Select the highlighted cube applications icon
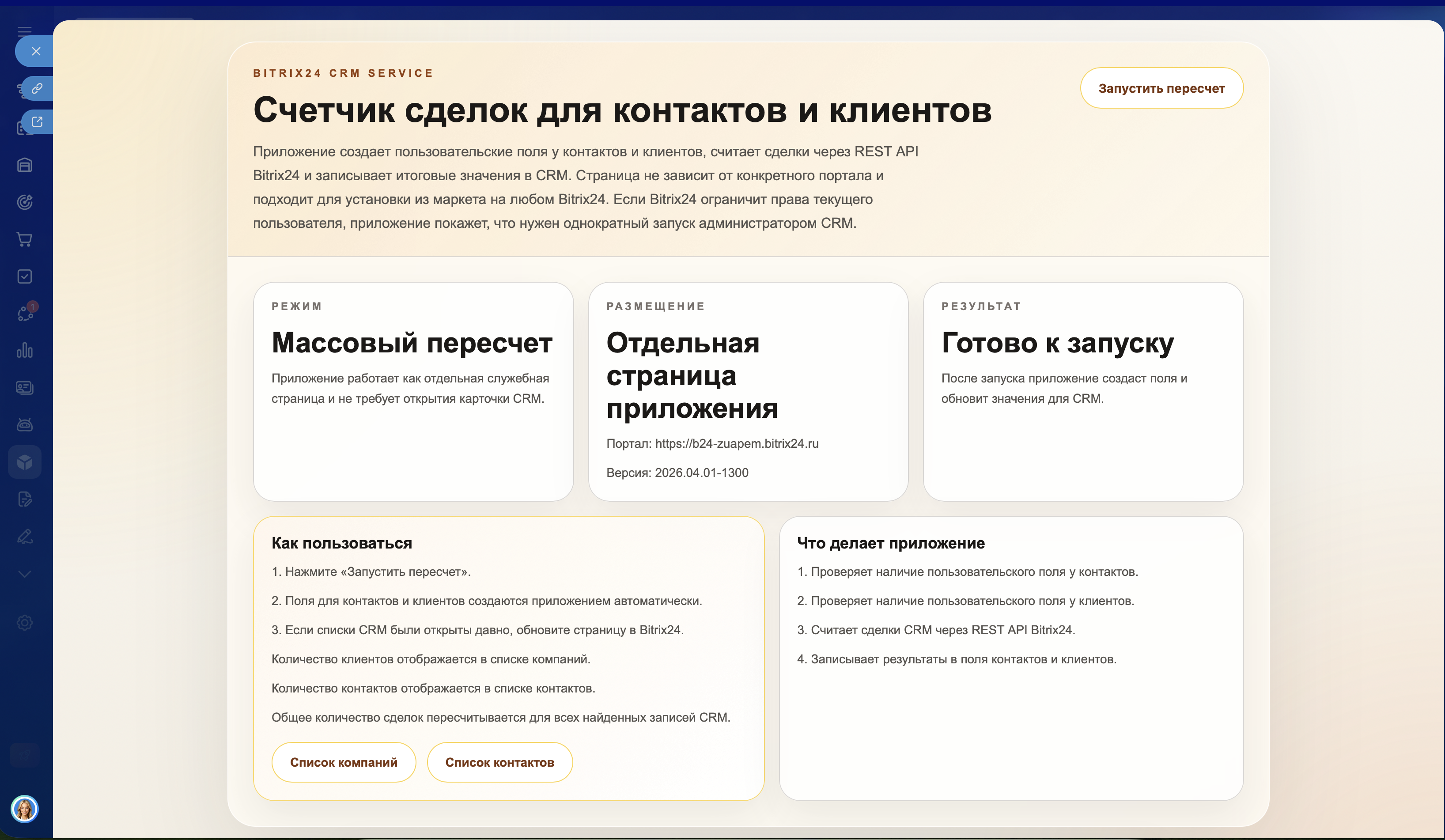1445x840 pixels. [25, 462]
